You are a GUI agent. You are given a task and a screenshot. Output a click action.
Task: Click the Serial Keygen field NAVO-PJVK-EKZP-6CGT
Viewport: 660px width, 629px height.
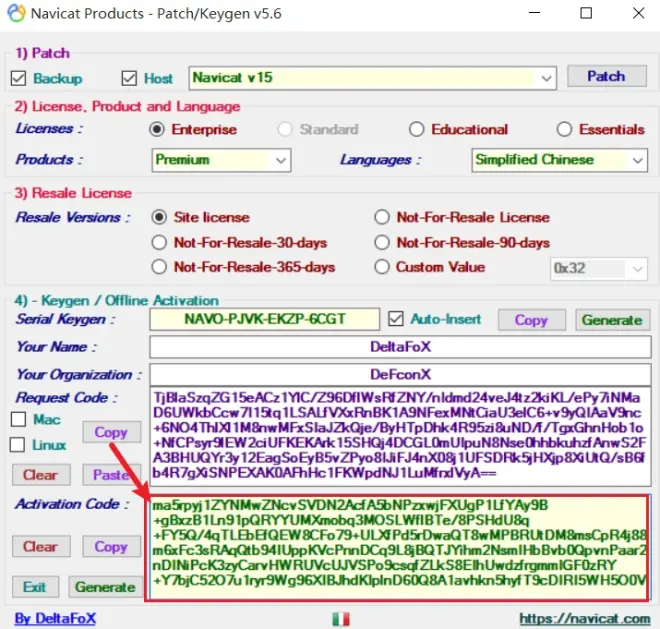(x=264, y=319)
